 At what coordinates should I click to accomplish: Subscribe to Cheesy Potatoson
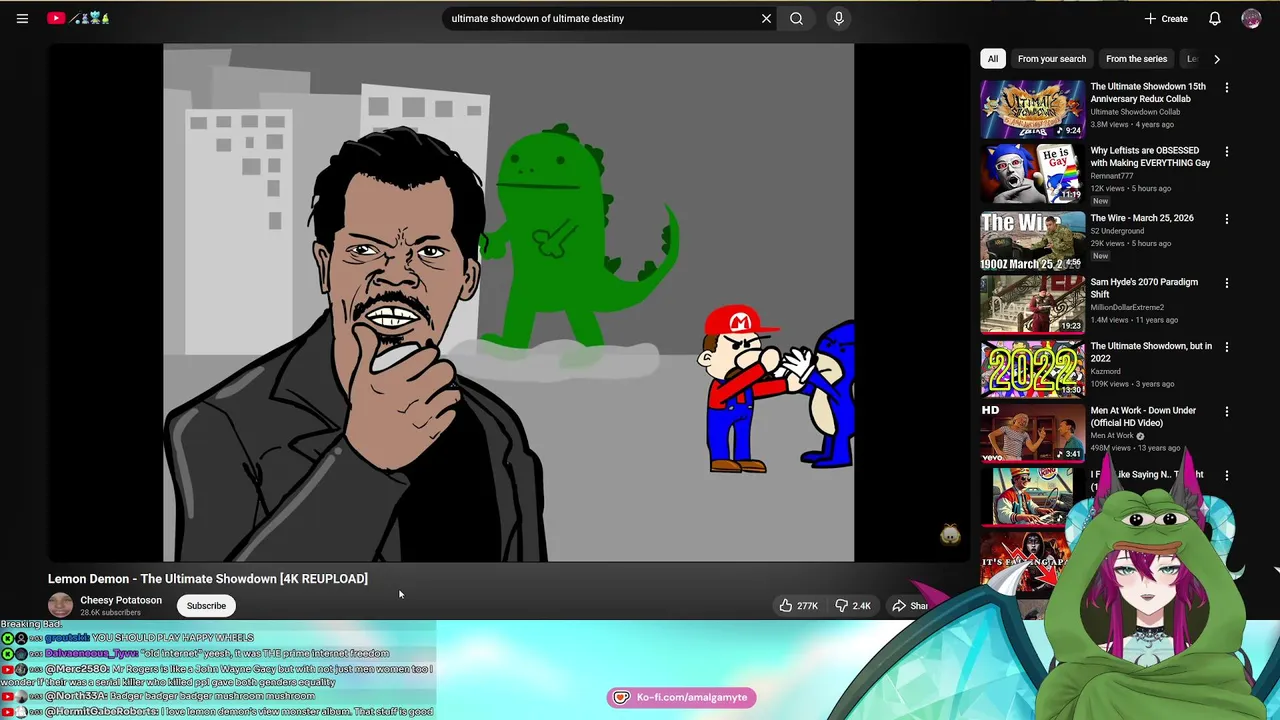coord(206,605)
